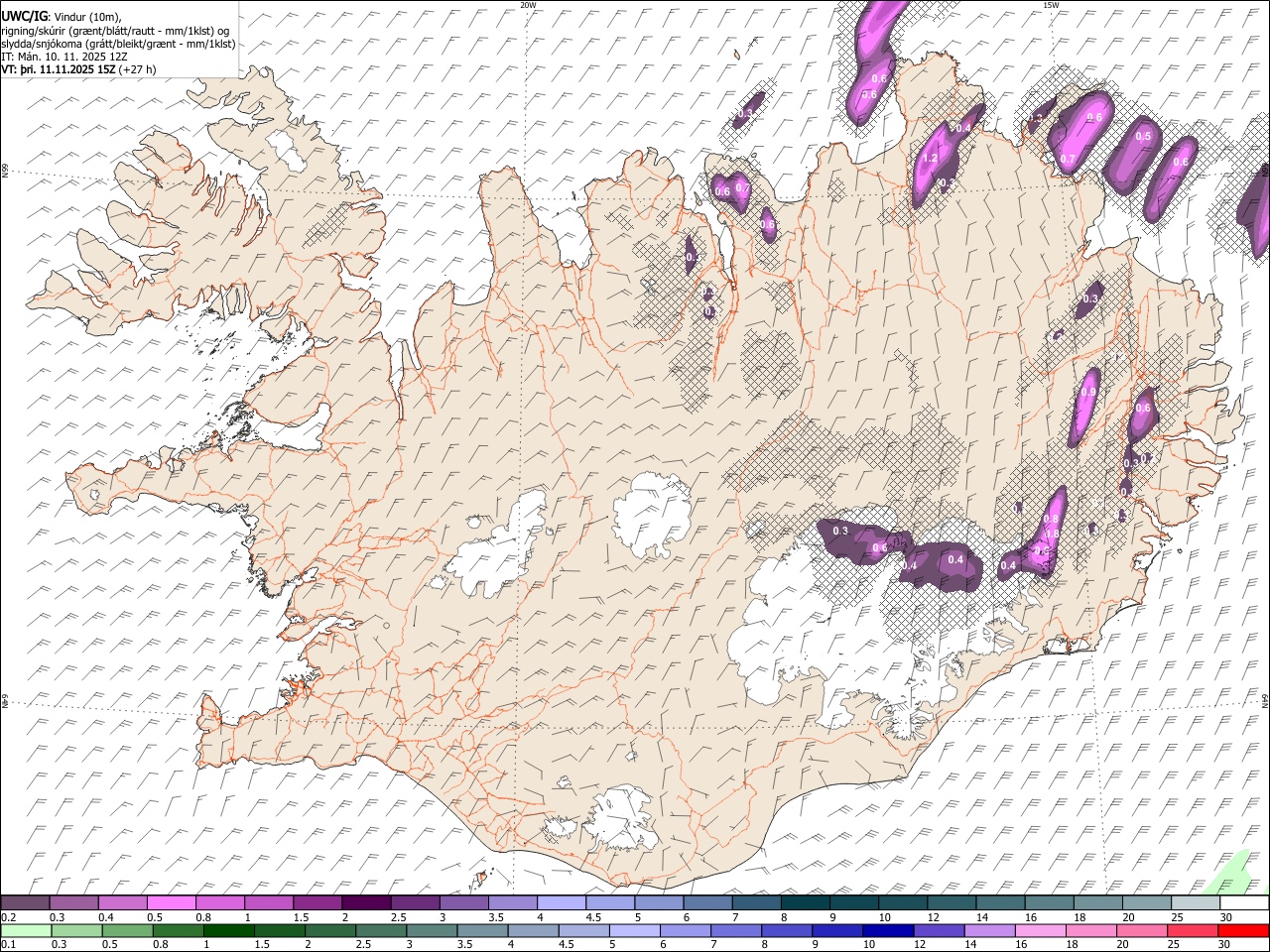
Task: Click the snow legend swatch for 3–3.5 mm
Action: tap(463, 902)
